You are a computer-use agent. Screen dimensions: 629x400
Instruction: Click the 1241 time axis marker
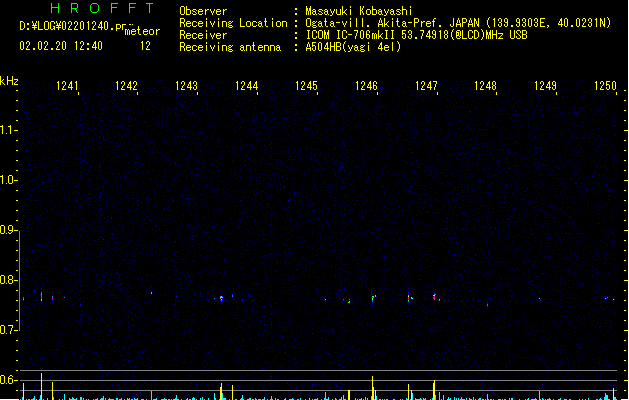pyautogui.click(x=67, y=86)
